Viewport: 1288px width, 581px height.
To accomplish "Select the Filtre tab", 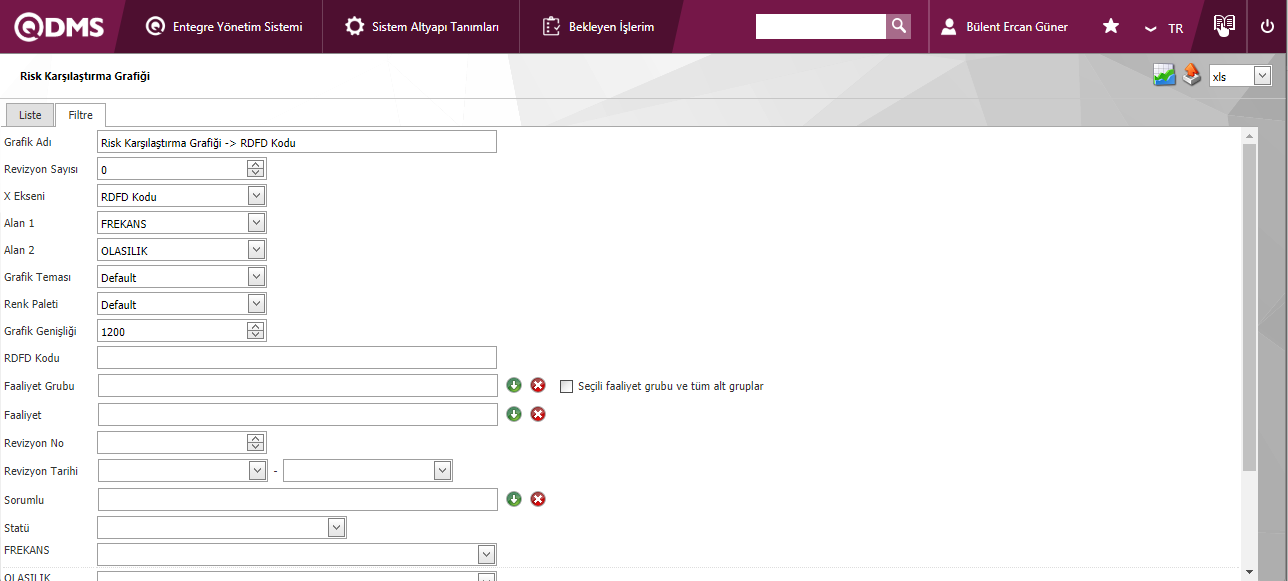I will click(80, 115).
